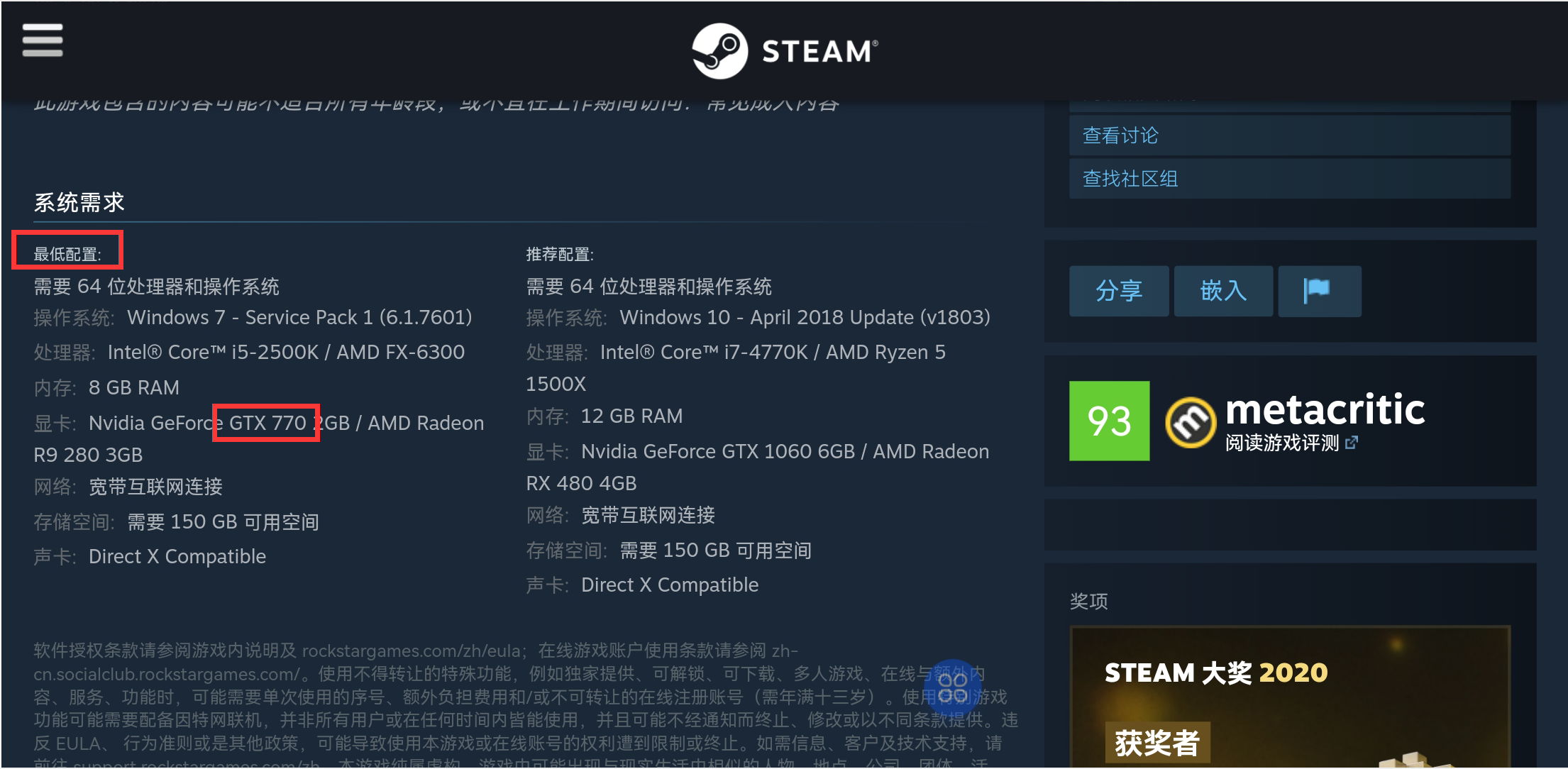The width and height of the screenshot is (1568, 769).
Task: Click the flag report icon button
Action: click(1318, 291)
